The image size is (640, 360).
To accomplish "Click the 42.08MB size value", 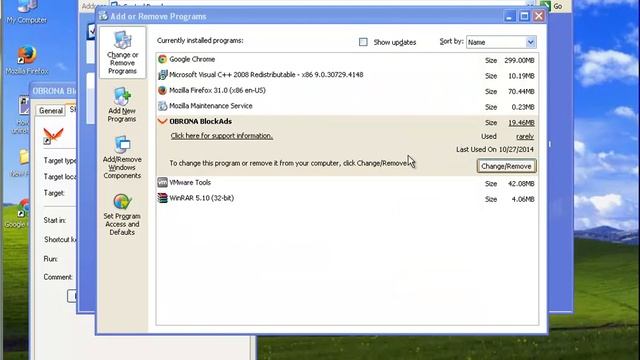I will click(x=521, y=184).
